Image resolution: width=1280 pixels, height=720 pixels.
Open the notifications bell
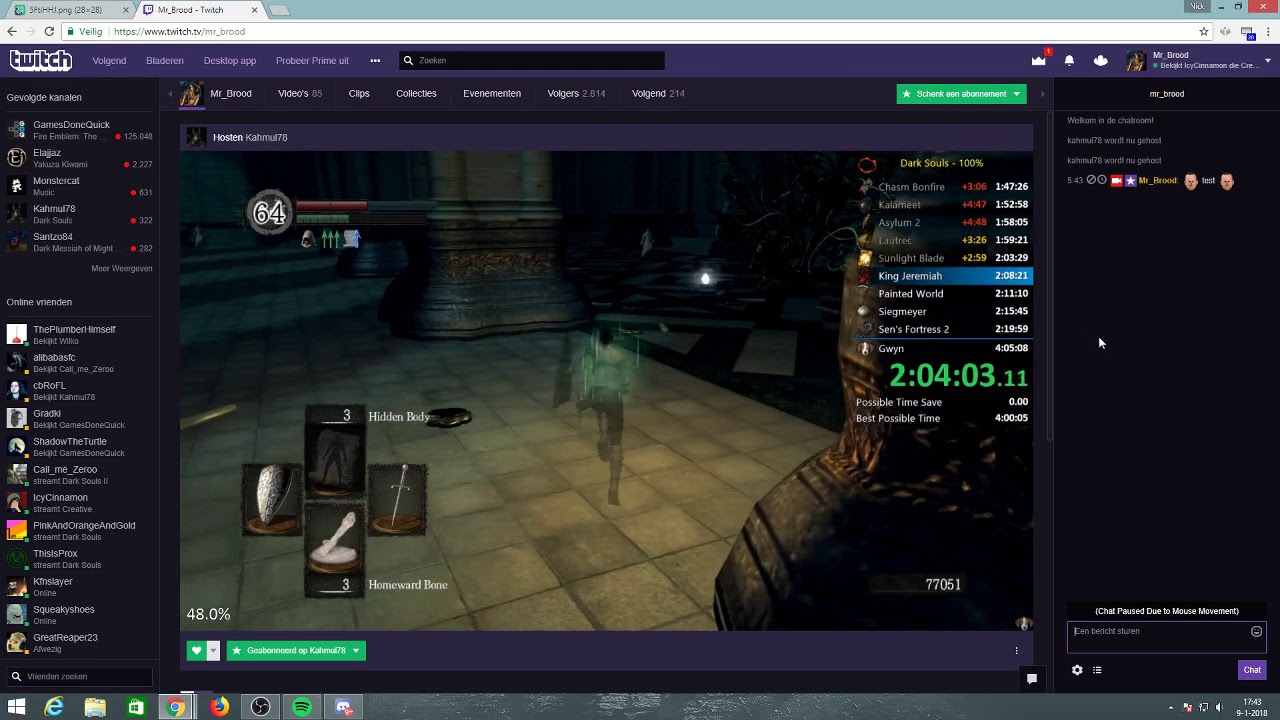(x=1069, y=60)
